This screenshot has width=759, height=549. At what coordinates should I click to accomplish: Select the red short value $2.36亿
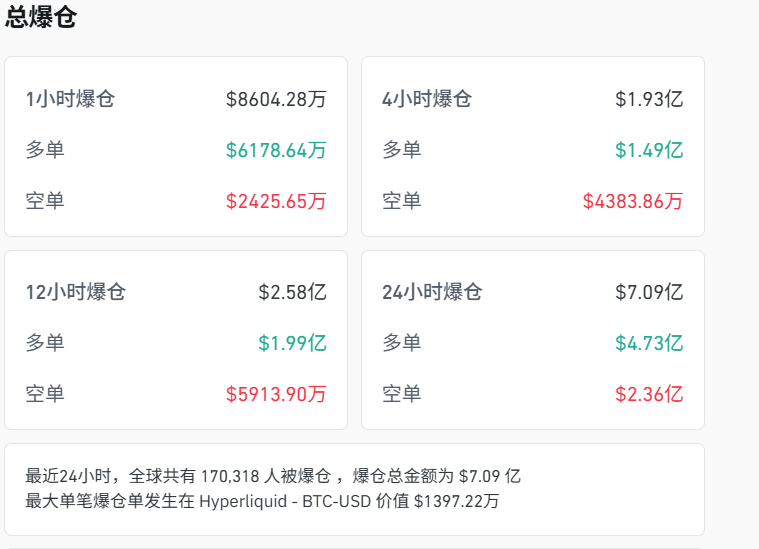tap(649, 394)
